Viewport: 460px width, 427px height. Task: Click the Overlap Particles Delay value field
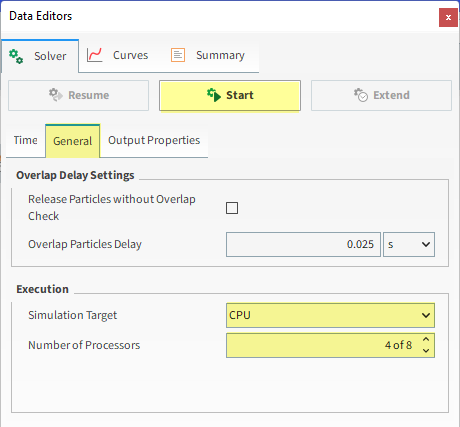303,245
